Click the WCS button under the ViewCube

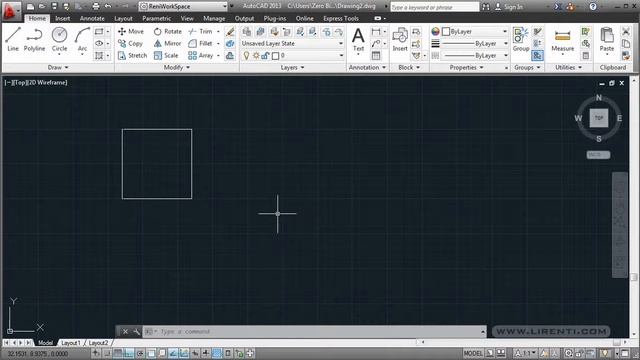pyautogui.click(x=598, y=155)
